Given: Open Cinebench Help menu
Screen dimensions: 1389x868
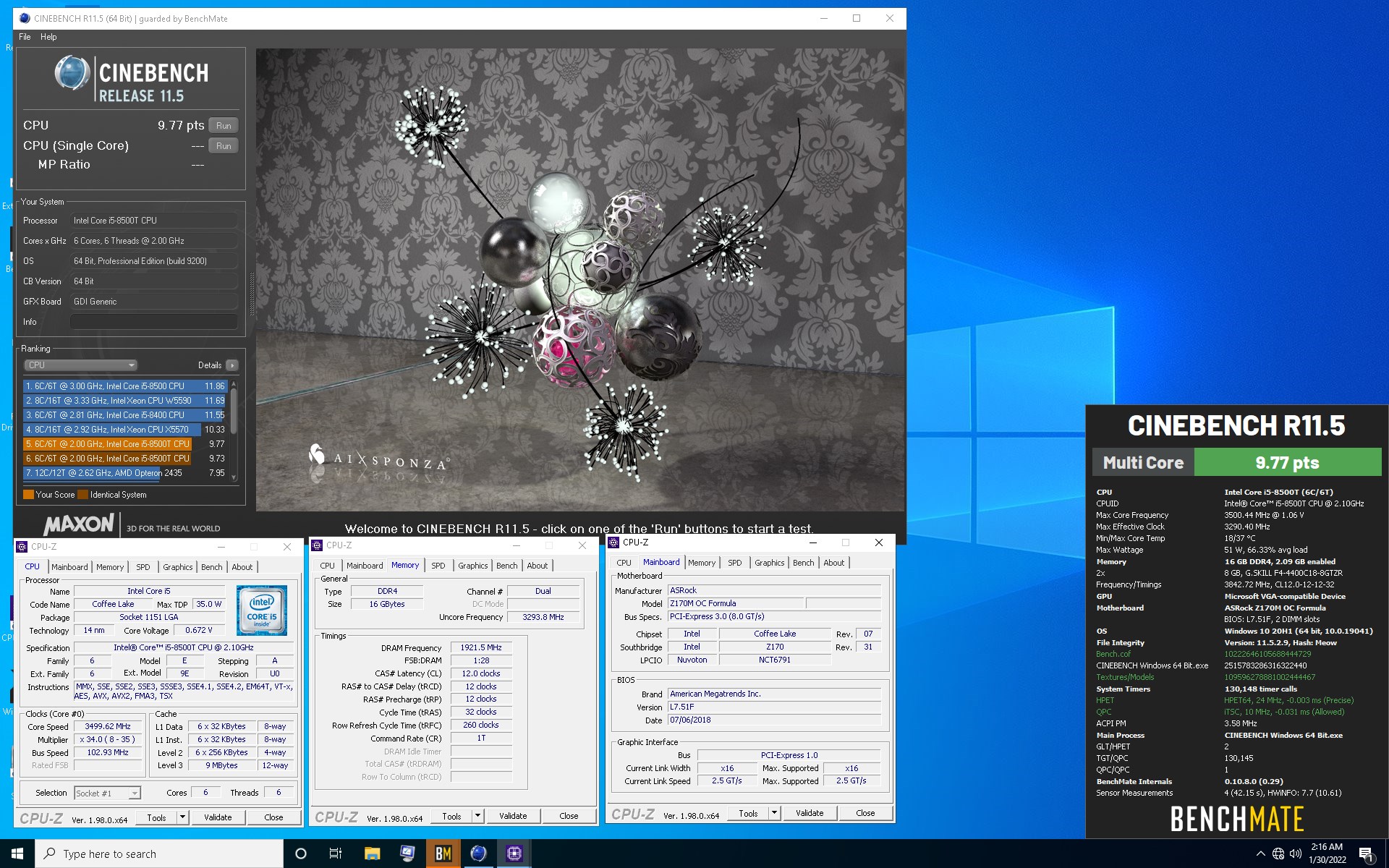Looking at the screenshot, I should tap(48, 37).
